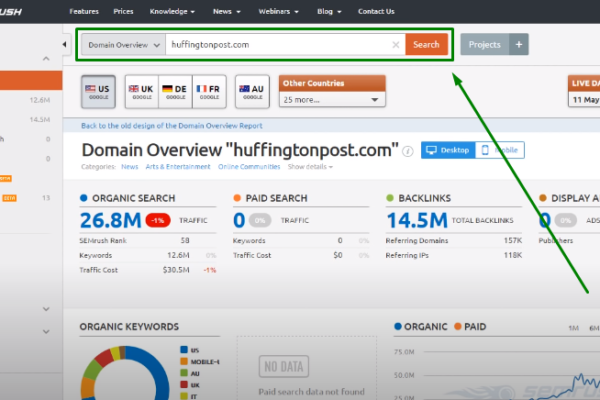Screen dimensions: 600x400
Task: Collapse the sidebar section with up chevron
Action: [46, 59]
